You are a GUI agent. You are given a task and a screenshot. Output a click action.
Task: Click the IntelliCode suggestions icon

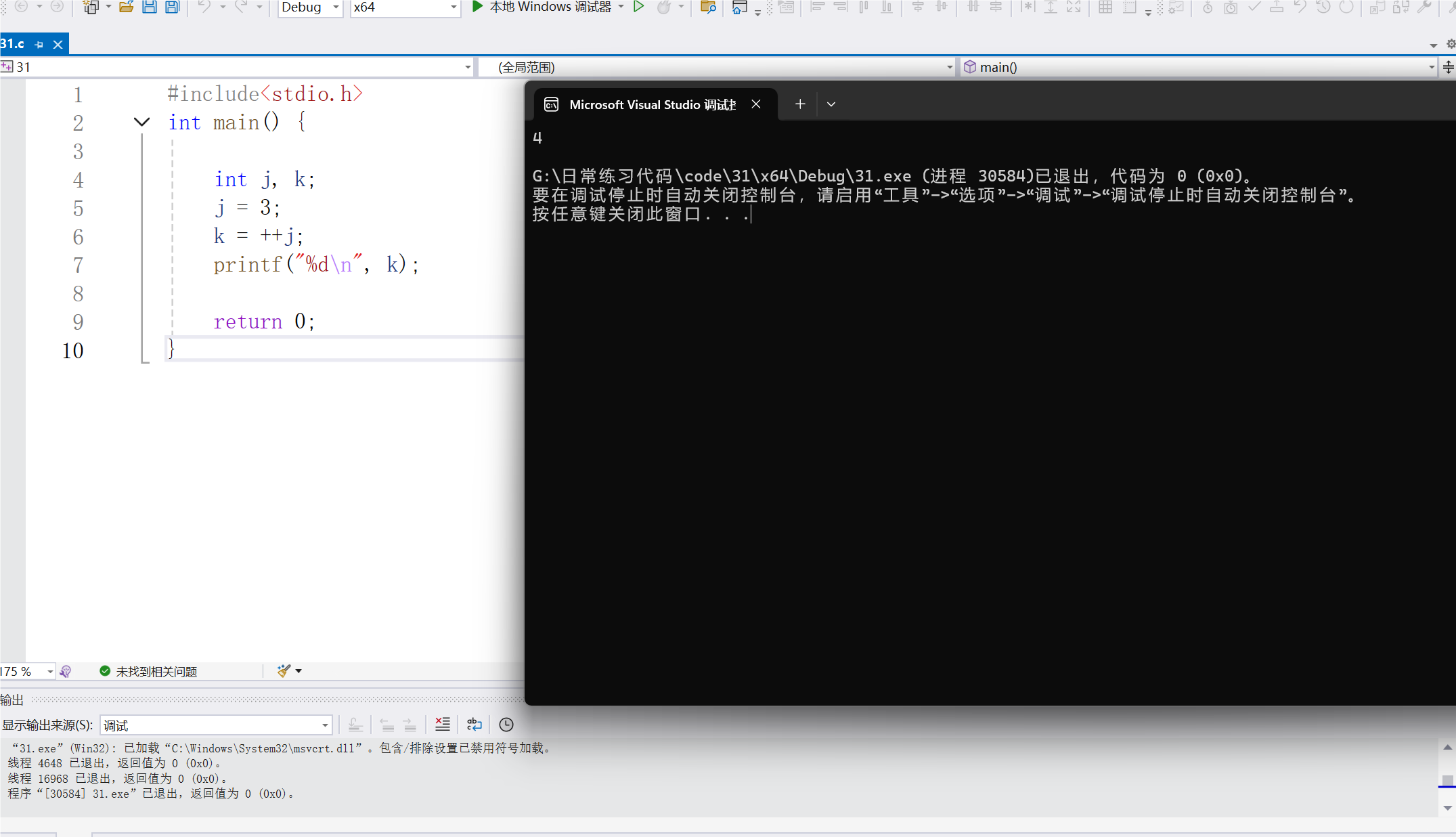click(x=66, y=671)
